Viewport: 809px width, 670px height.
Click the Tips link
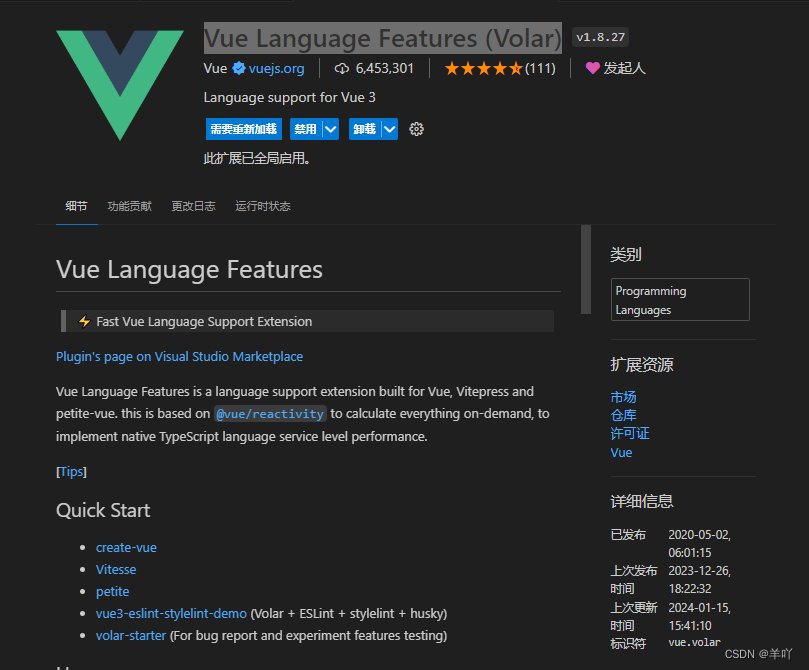click(x=71, y=471)
